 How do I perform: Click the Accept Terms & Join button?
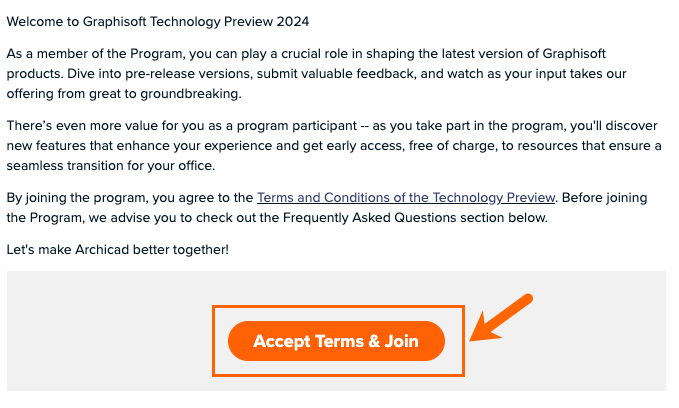336,341
